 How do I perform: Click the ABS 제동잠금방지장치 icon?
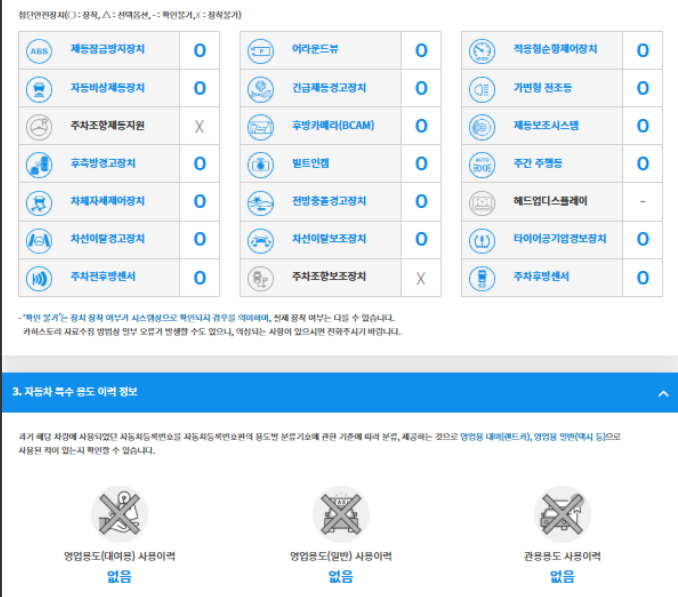39,51
